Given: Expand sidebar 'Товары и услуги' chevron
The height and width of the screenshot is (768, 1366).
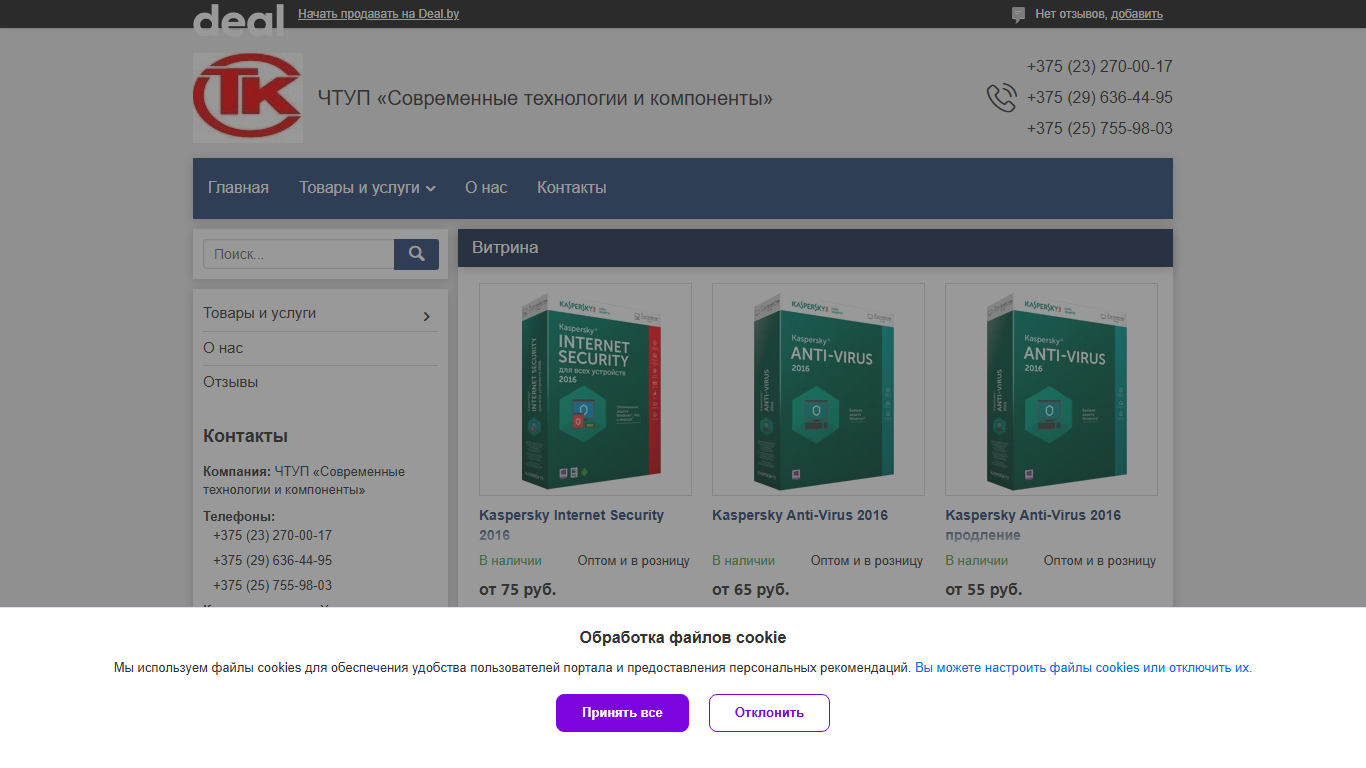Looking at the screenshot, I should [427, 316].
